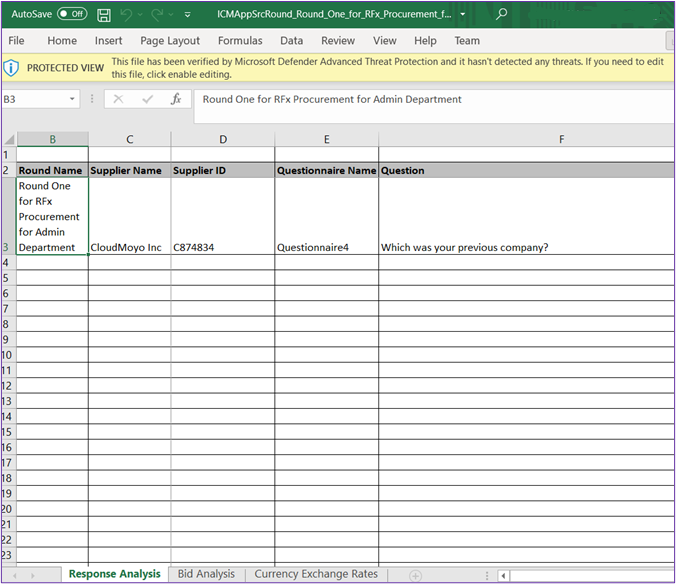Open the File menu
The height and width of the screenshot is (584, 676).
click(16, 41)
